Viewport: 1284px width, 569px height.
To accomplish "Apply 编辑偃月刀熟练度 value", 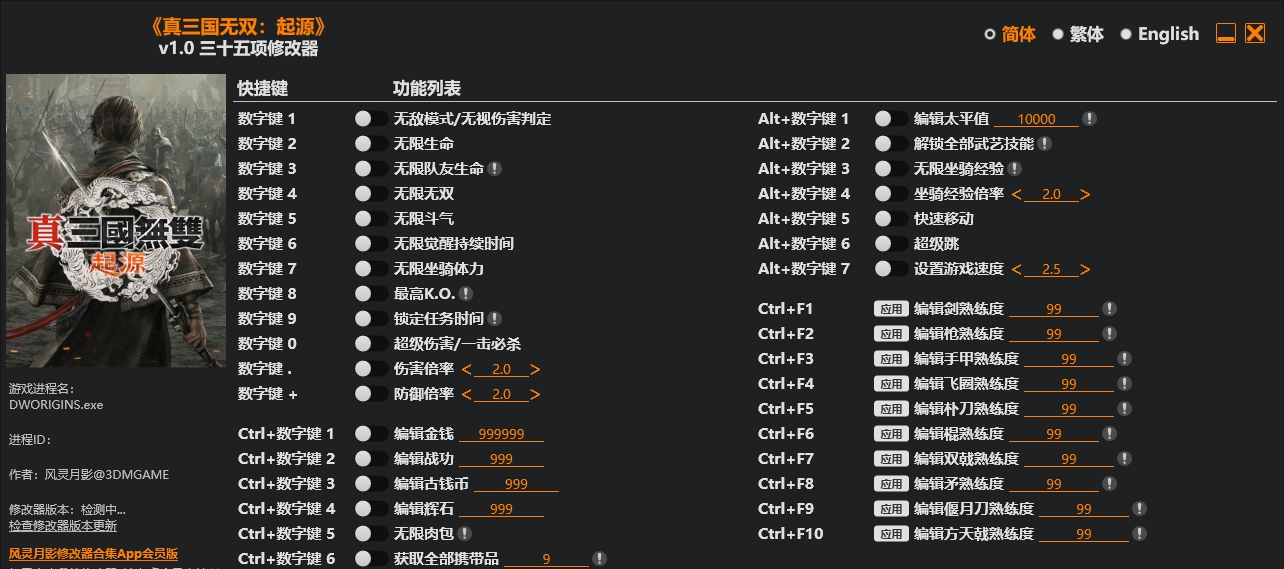I will [x=891, y=509].
